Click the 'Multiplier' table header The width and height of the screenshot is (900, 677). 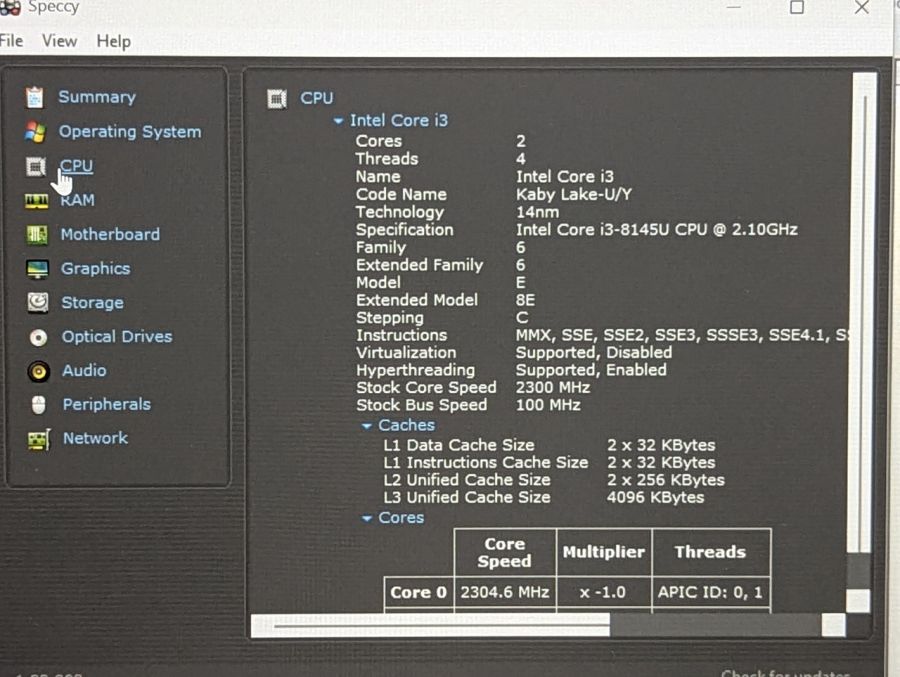point(604,552)
